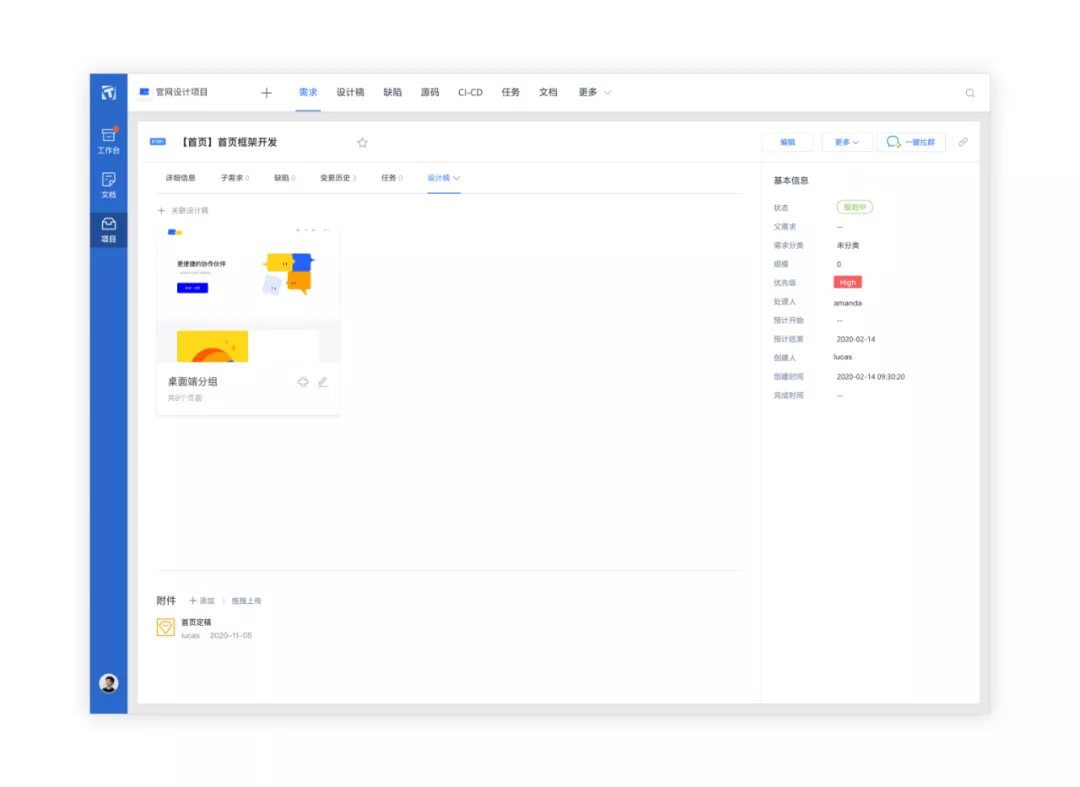Image resolution: width=1080 pixels, height=787 pixels.
Task: Click the move icon on the 桌面端分组 card
Action: pos(303,381)
